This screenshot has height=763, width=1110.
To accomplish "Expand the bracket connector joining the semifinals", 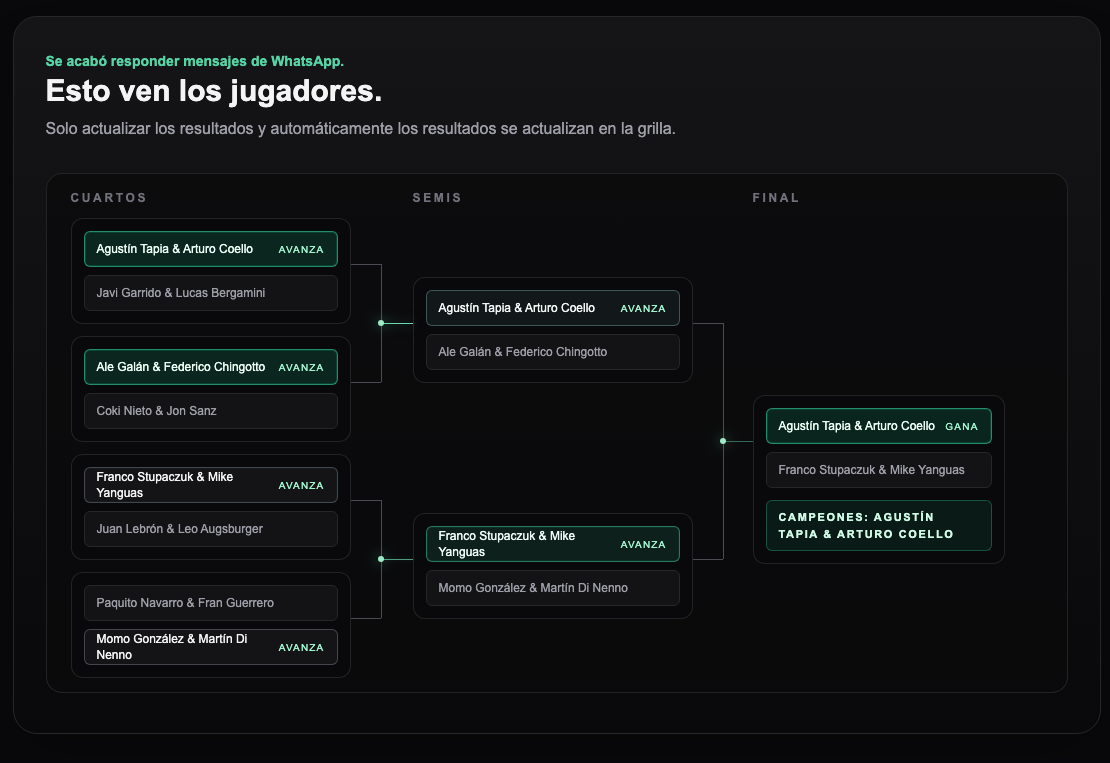I will (x=722, y=440).
